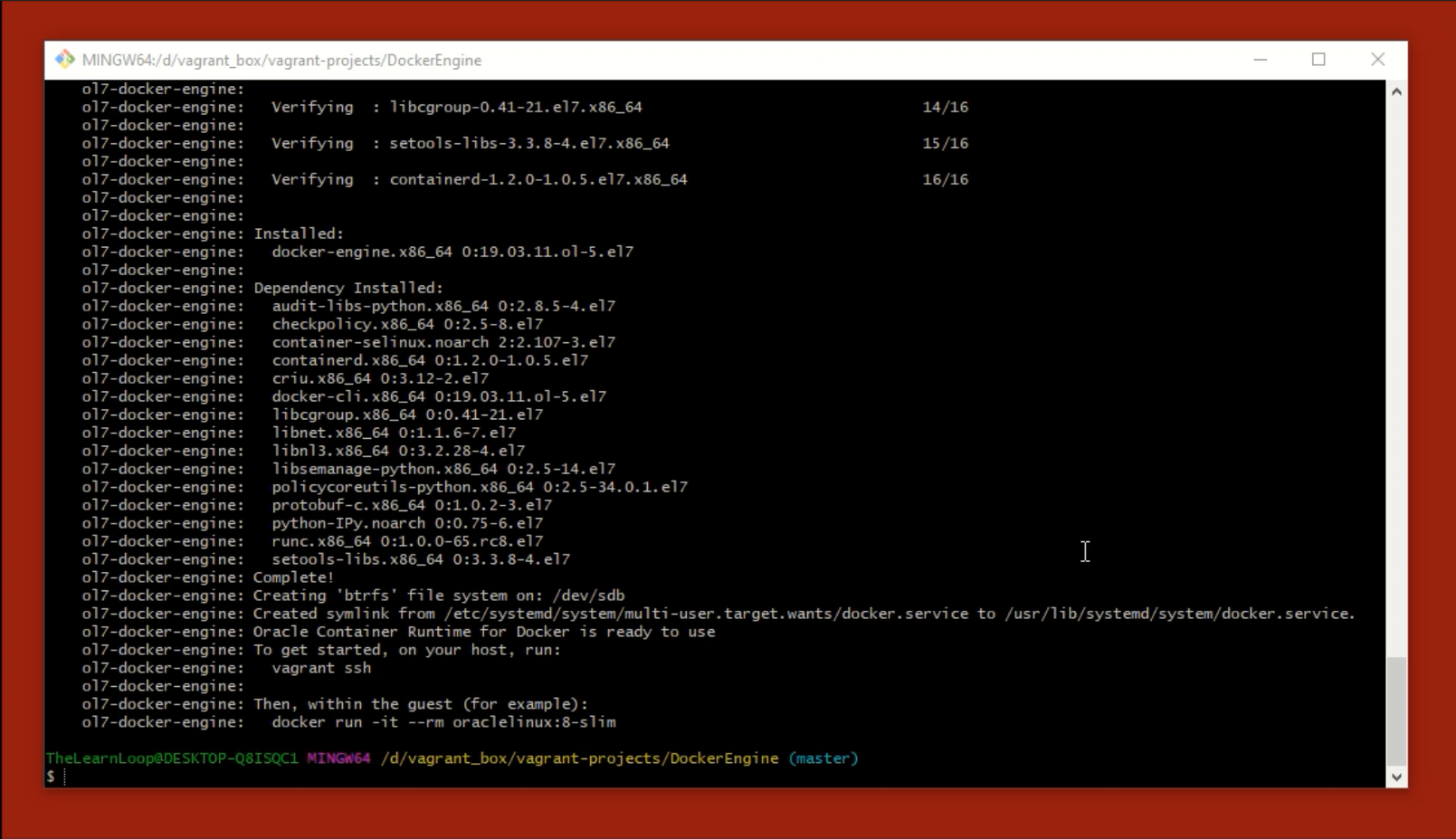Click the prompt path /d/vagrant_box/vagrant-projects/DockerEngine

pyautogui.click(x=579, y=758)
